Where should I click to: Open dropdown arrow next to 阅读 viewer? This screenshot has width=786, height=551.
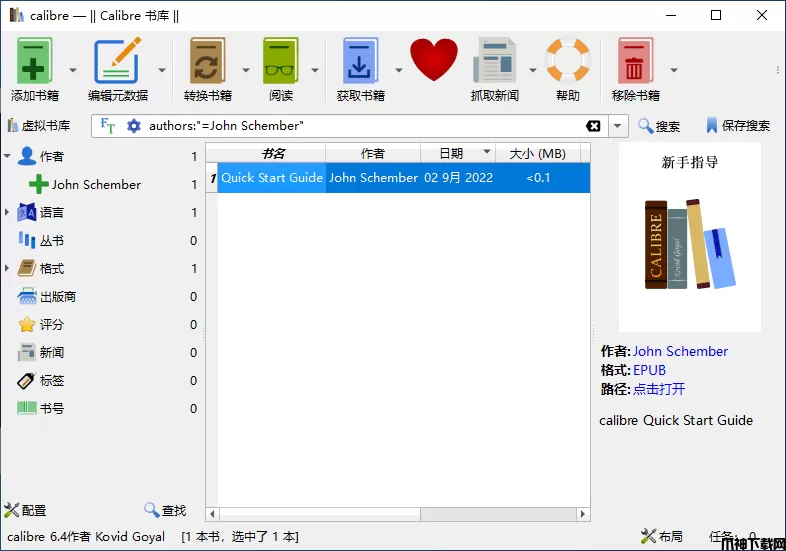pyautogui.click(x=315, y=70)
